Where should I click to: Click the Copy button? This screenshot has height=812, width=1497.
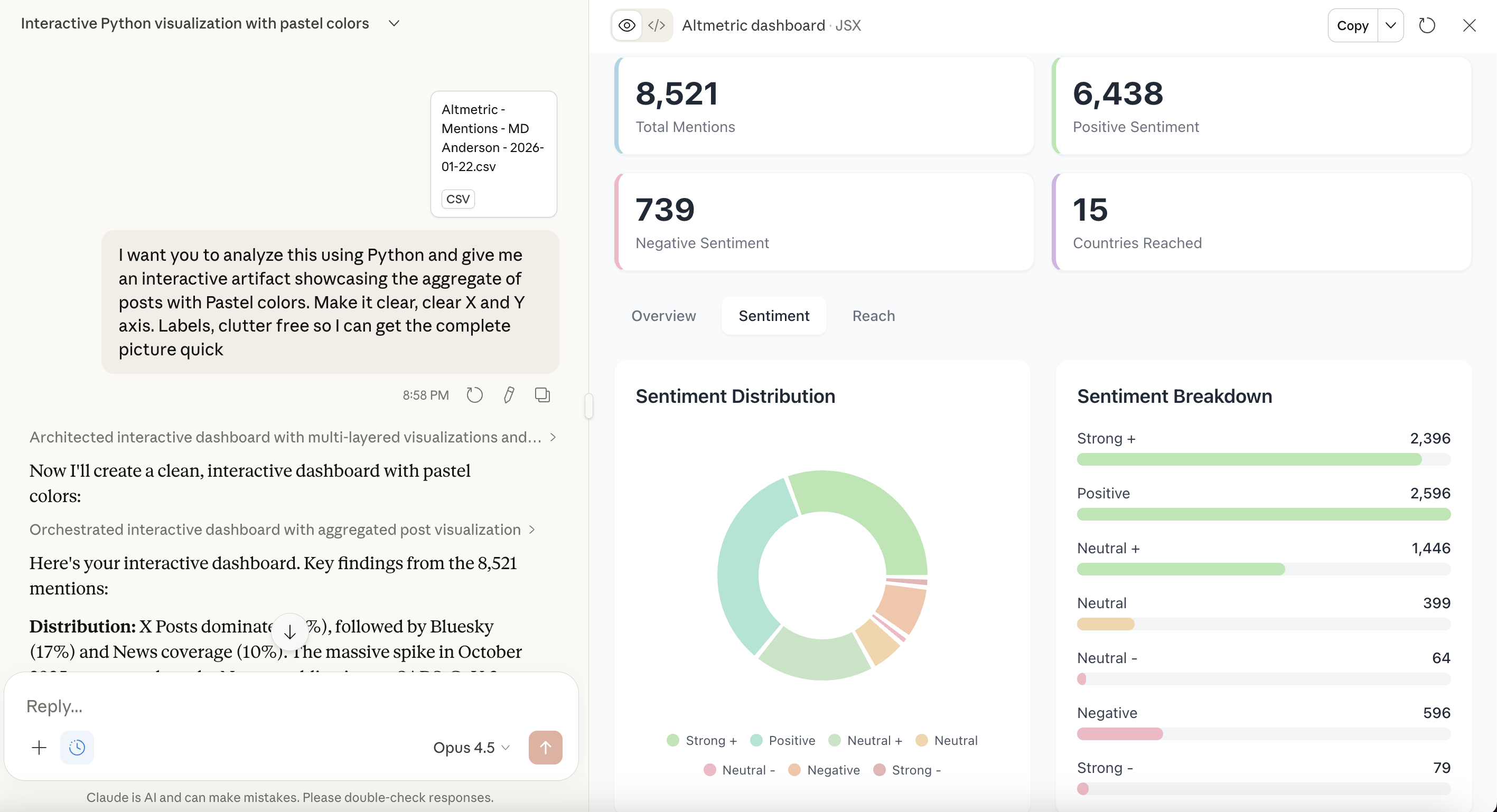point(1352,25)
